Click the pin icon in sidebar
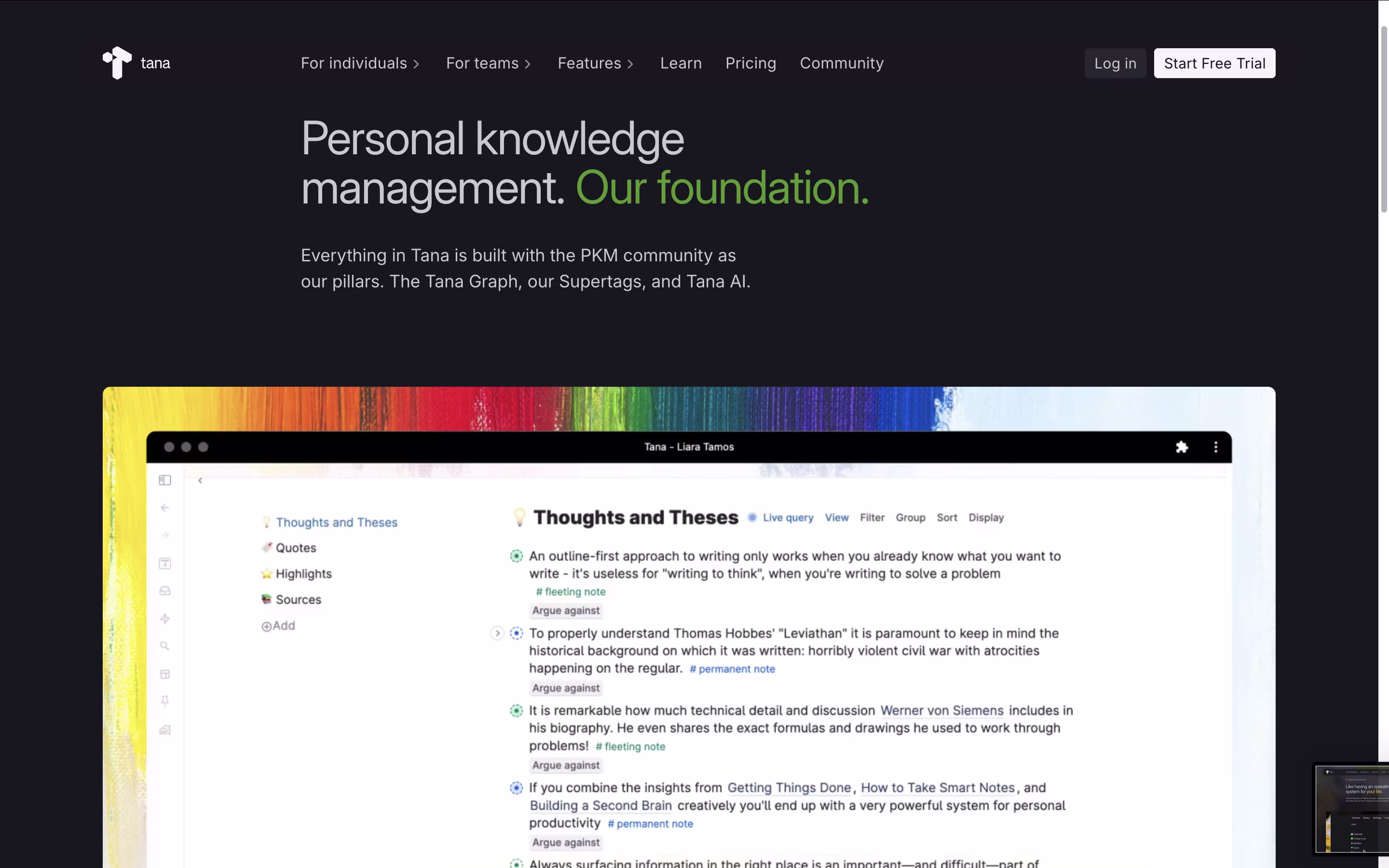1389x868 pixels. pyautogui.click(x=165, y=702)
